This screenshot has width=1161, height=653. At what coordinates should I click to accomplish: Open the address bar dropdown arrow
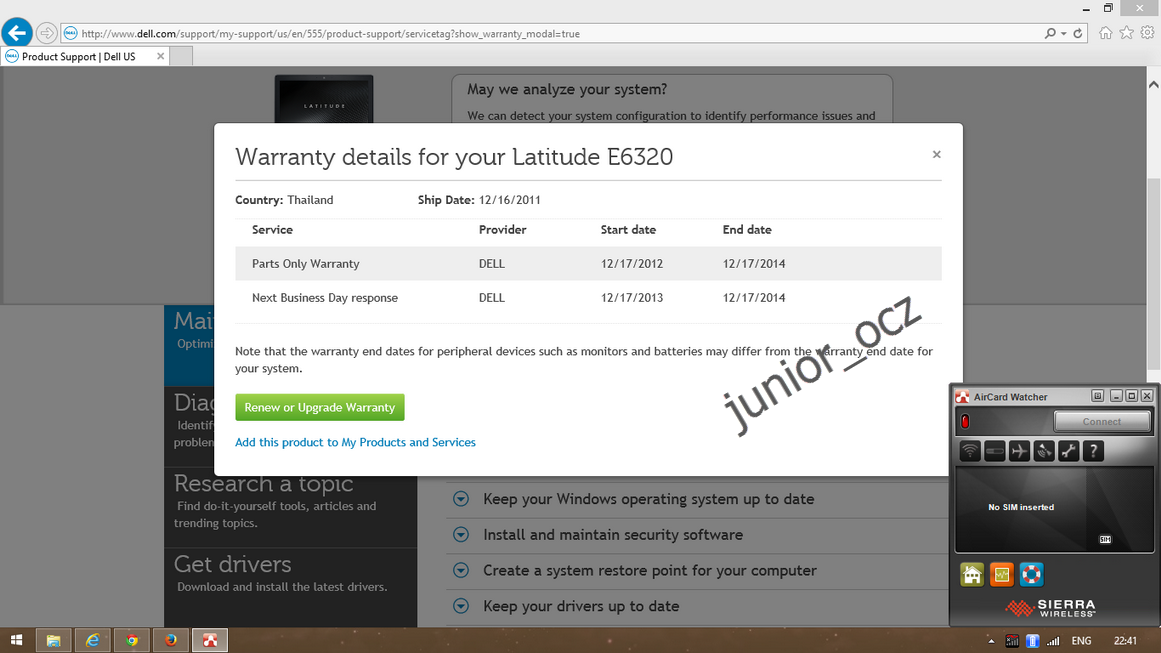pyautogui.click(x=1063, y=33)
